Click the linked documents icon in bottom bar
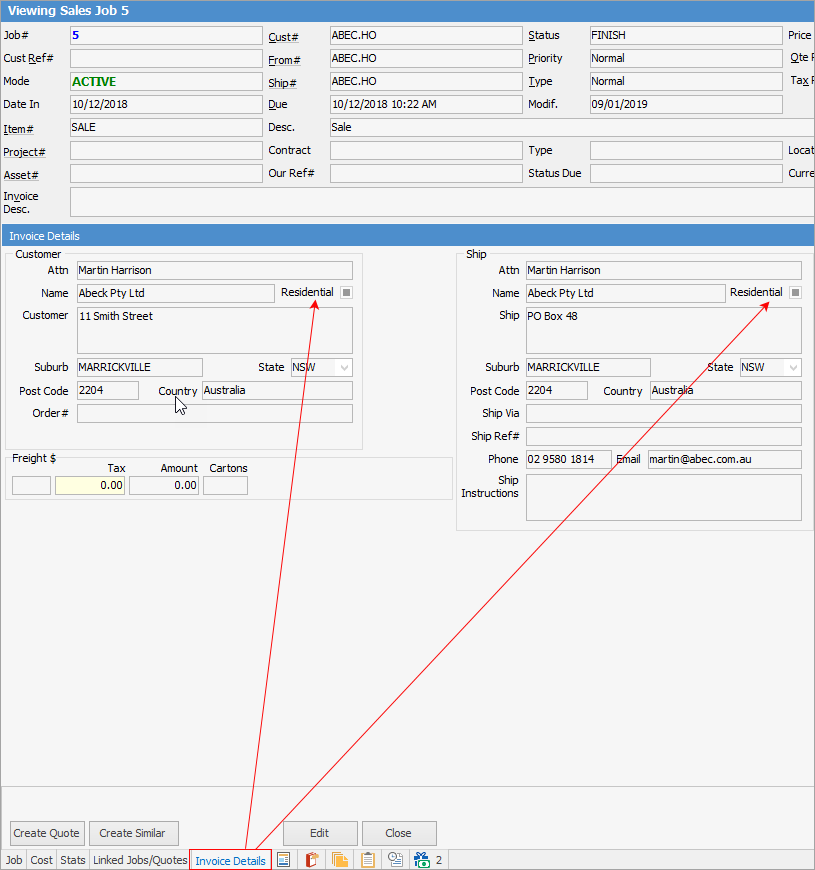The image size is (815, 870). click(x=395, y=860)
